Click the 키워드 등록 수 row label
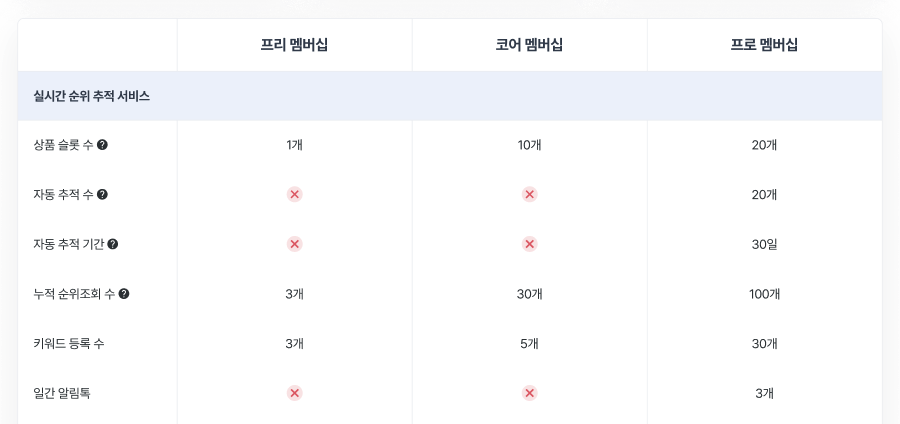Image resolution: width=900 pixels, height=424 pixels. 69,344
